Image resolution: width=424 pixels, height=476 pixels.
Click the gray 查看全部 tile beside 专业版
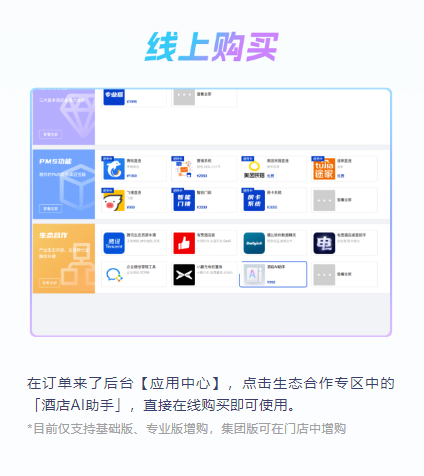[x=184, y=97]
